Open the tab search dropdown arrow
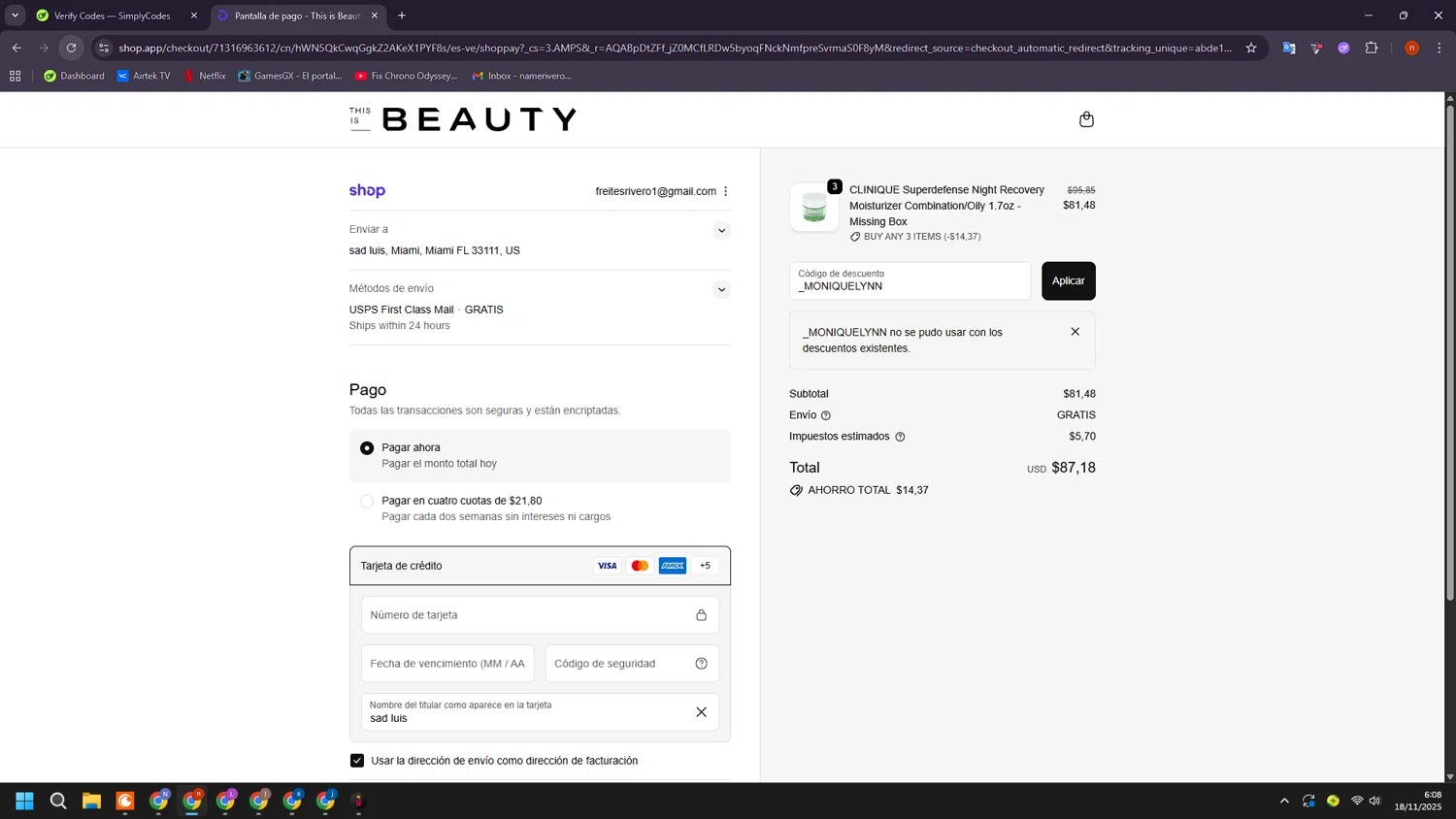The width and height of the screenshot is (1456, 819). 15,16
